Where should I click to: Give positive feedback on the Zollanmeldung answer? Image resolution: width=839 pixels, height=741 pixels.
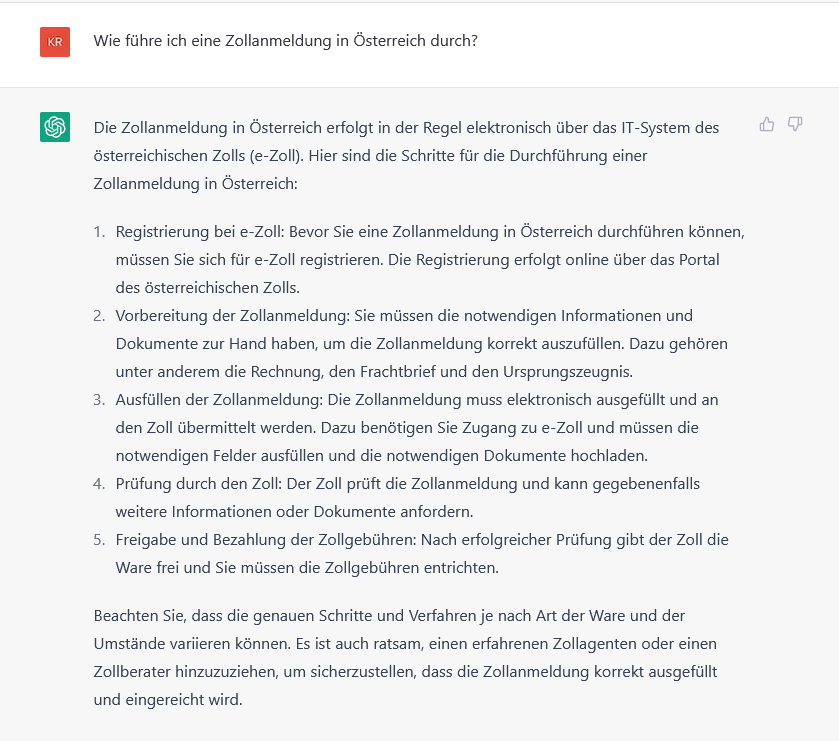pyautogui.click(x=767, y=124)
